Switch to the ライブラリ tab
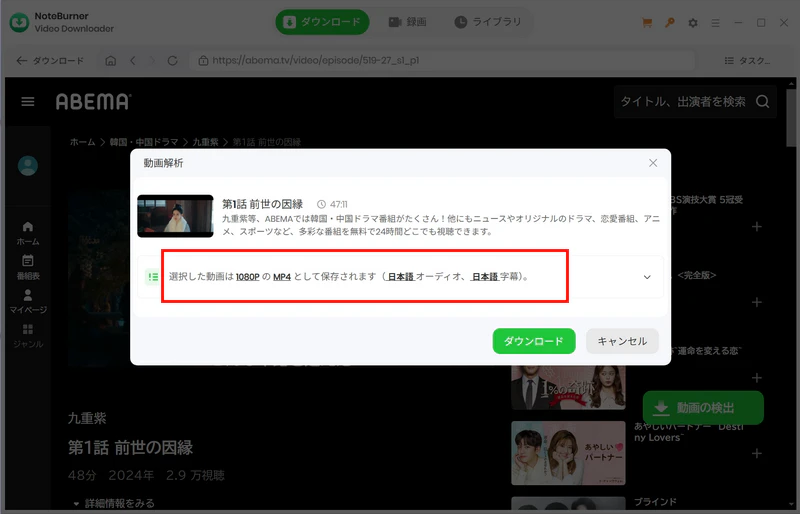 488,22
